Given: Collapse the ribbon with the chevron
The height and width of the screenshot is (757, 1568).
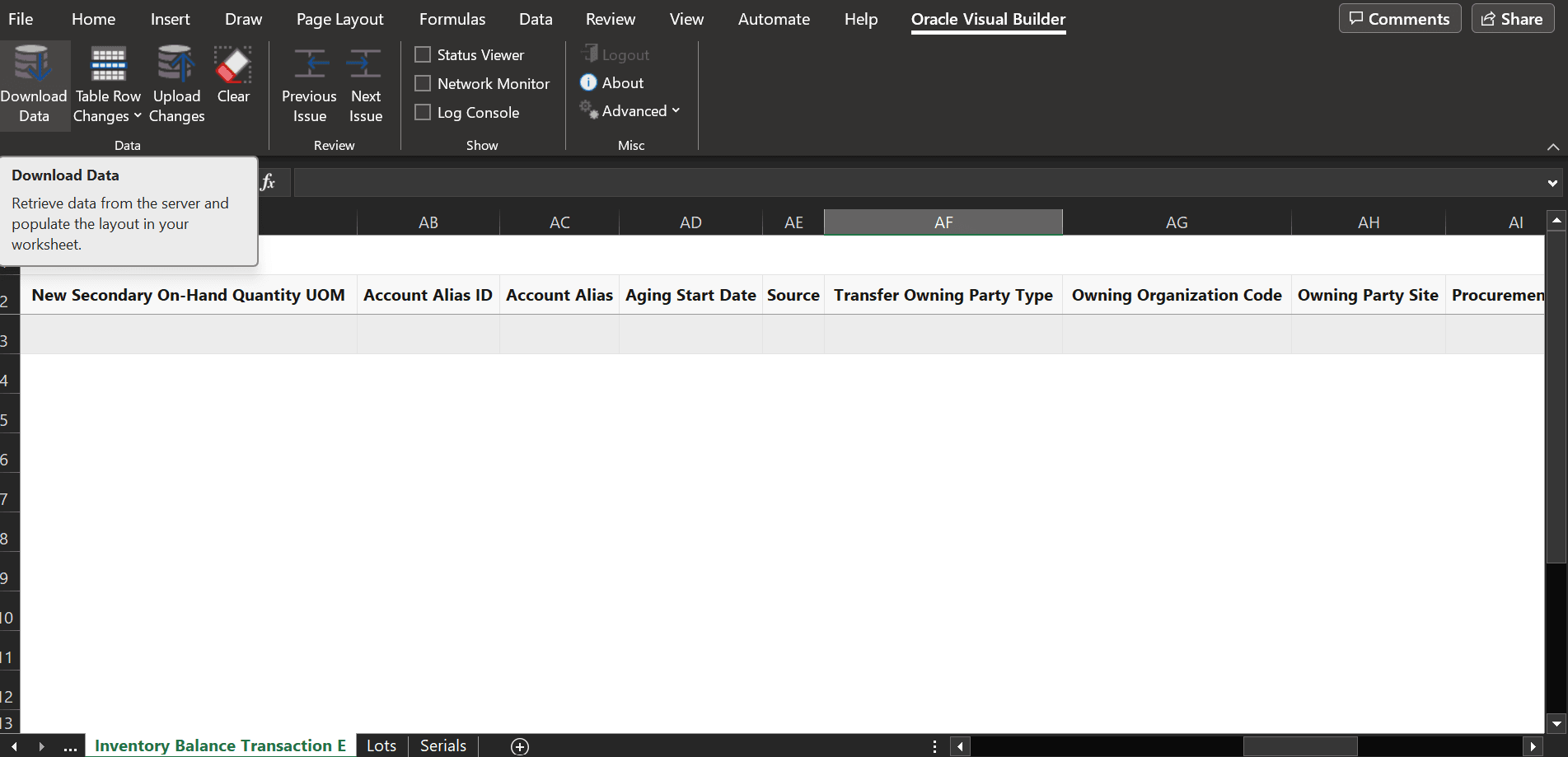Looking at the screenshot, I should pyautogui.click(x=1553, y=147).
